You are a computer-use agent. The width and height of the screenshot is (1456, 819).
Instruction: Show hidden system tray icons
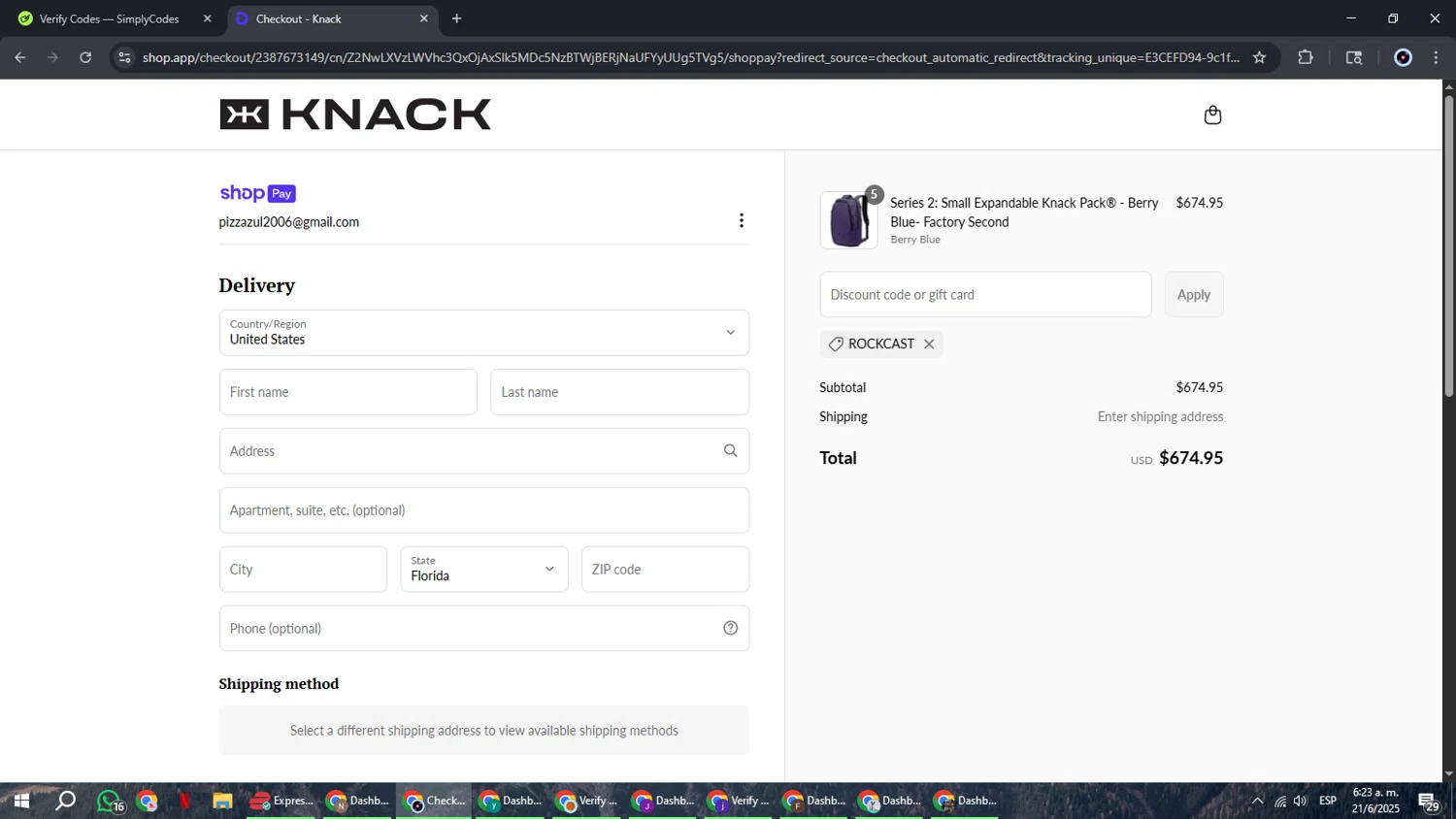tap(1257, 801)
